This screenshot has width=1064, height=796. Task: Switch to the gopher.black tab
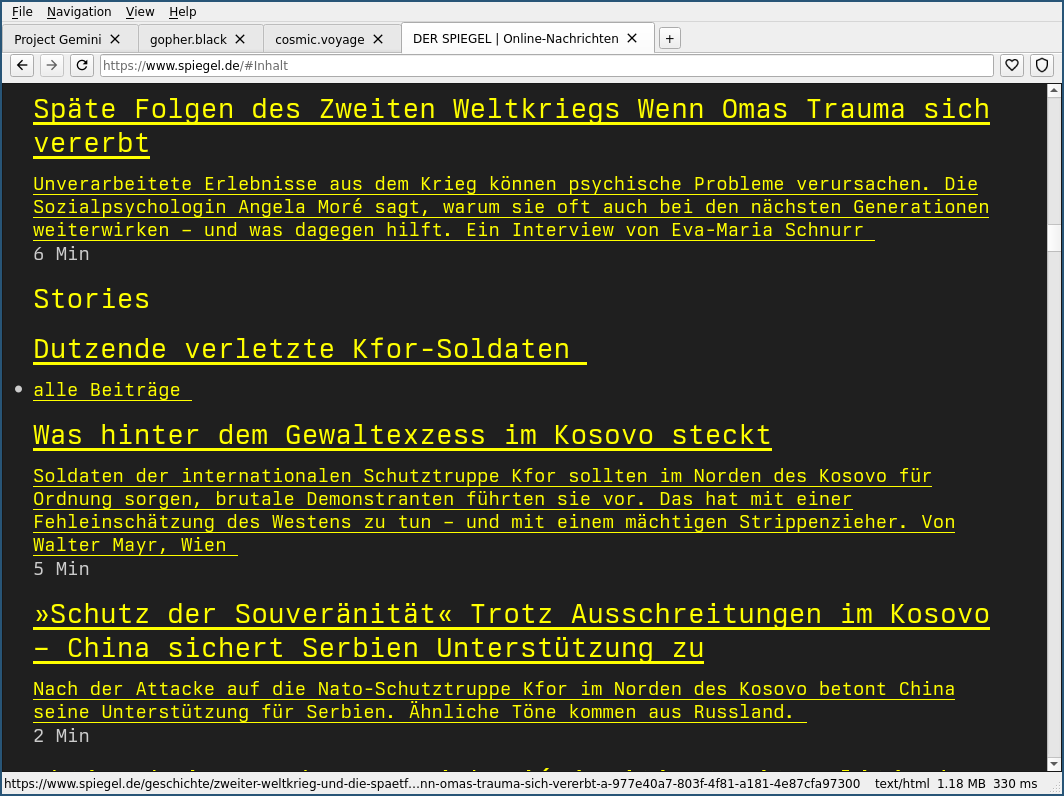pyautogui.click(x=200, y=39)
